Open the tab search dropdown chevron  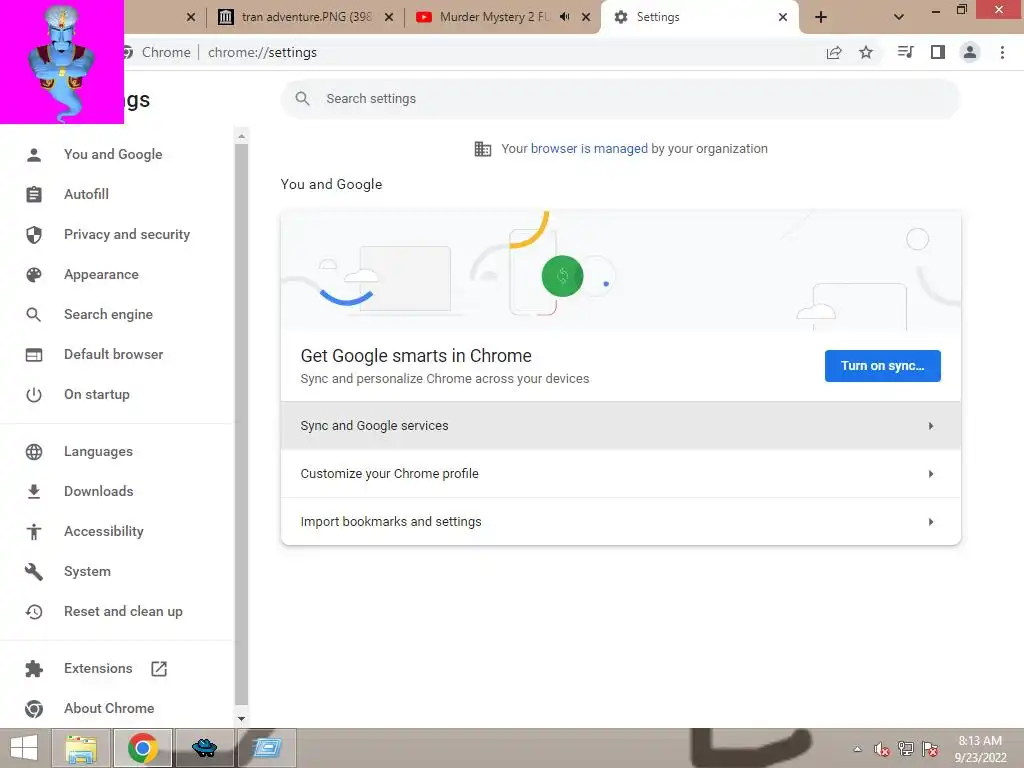(x=899, y=17)
